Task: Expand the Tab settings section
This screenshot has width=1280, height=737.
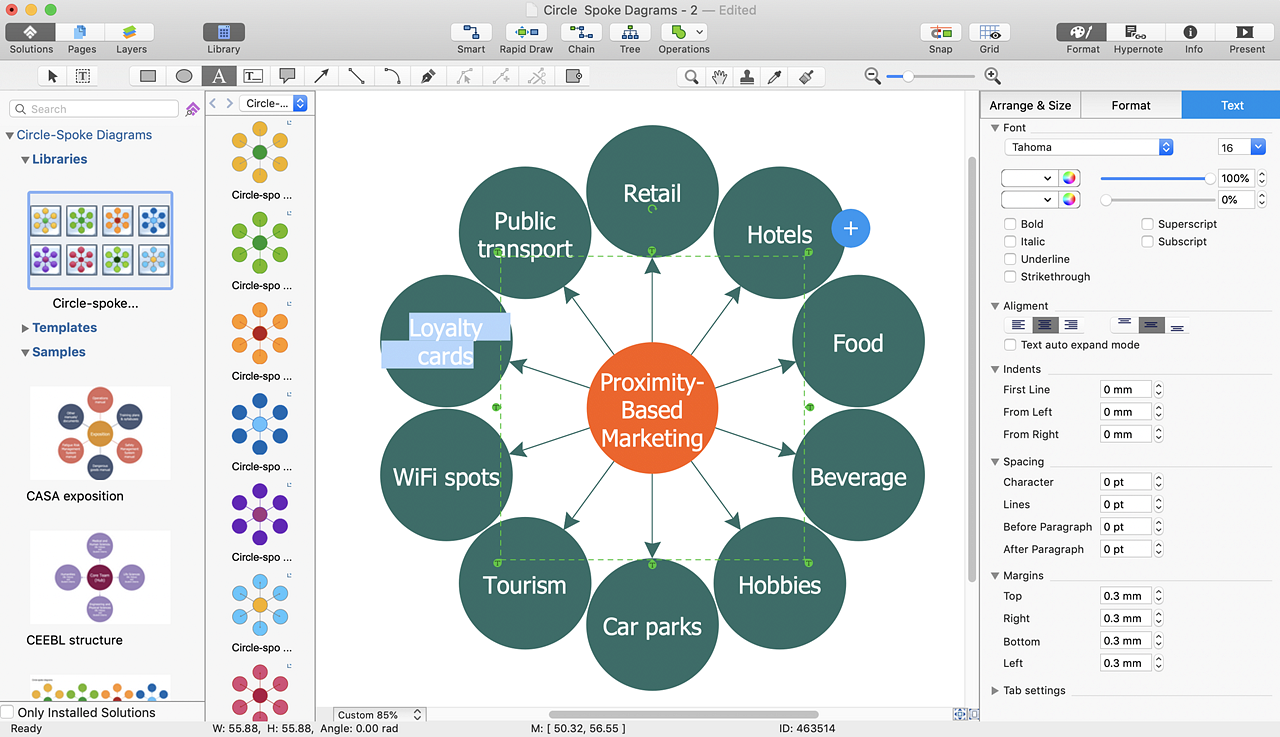Action: click(995, 691)
